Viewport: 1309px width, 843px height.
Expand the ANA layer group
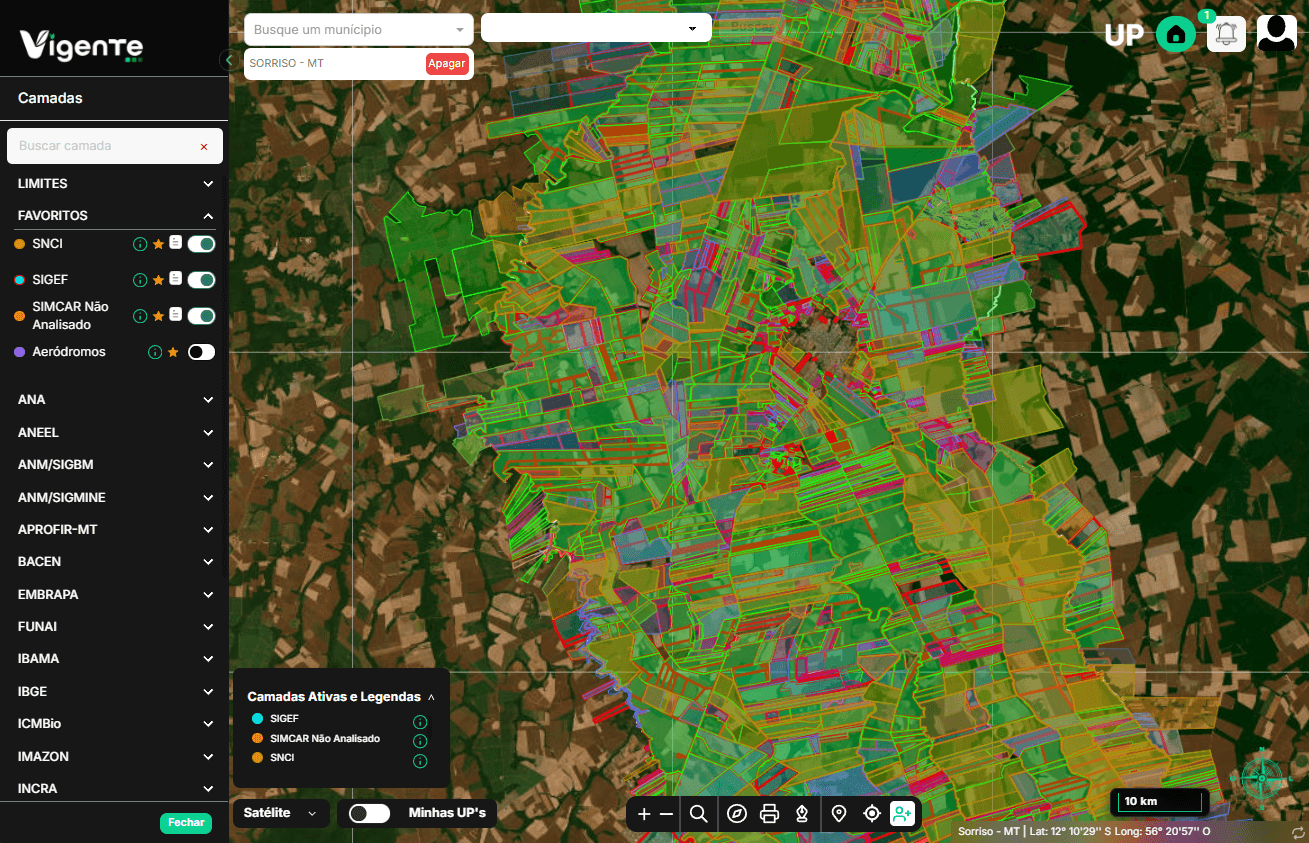click(x=114, y=400)
